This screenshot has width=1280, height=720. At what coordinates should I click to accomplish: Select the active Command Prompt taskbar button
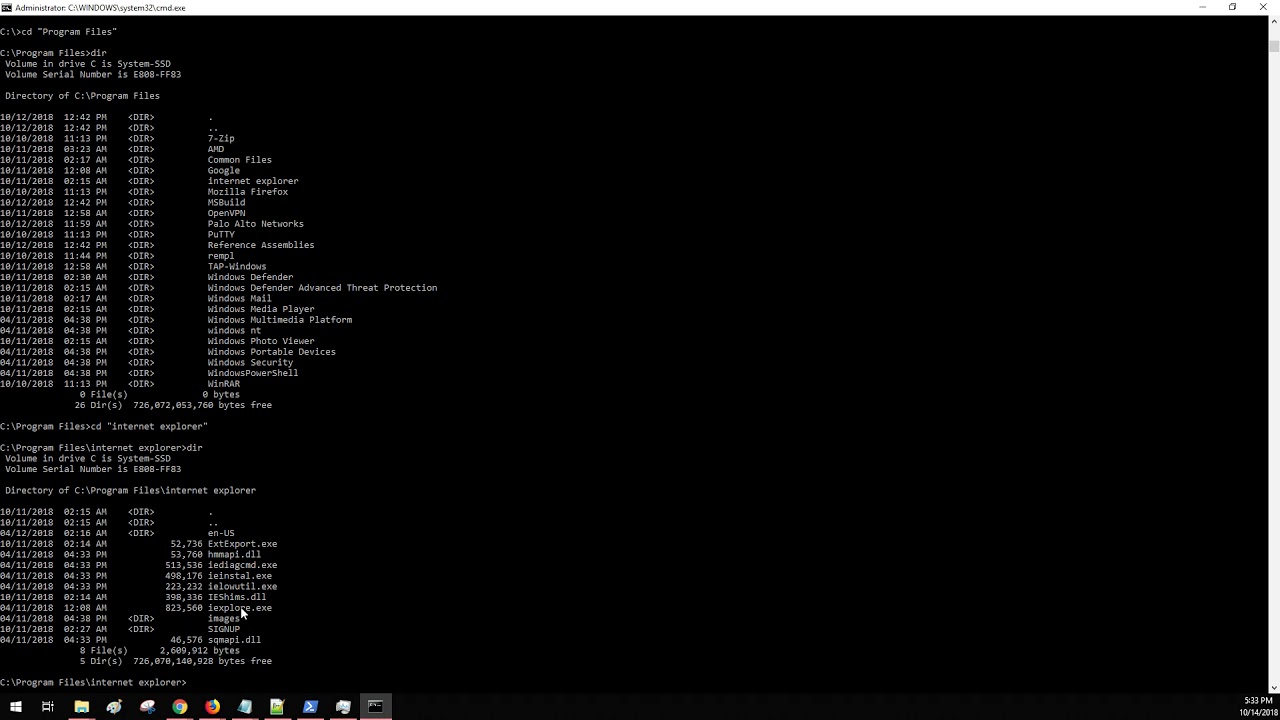point(375,707)
